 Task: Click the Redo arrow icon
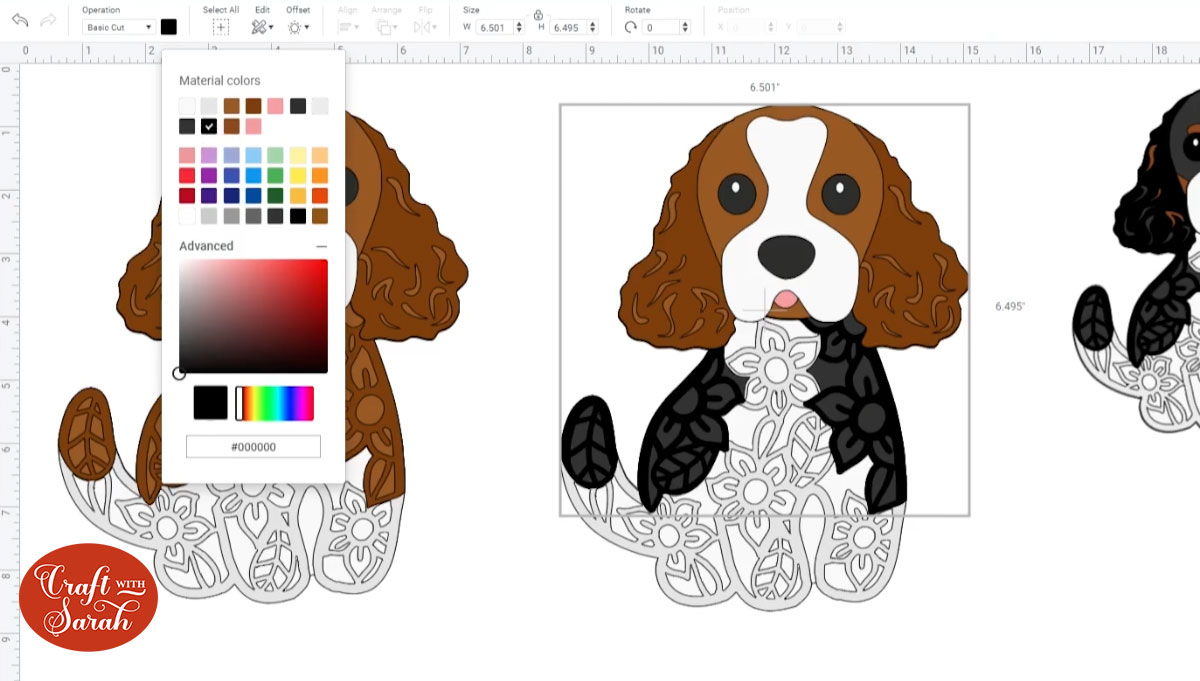click(48, 20)
